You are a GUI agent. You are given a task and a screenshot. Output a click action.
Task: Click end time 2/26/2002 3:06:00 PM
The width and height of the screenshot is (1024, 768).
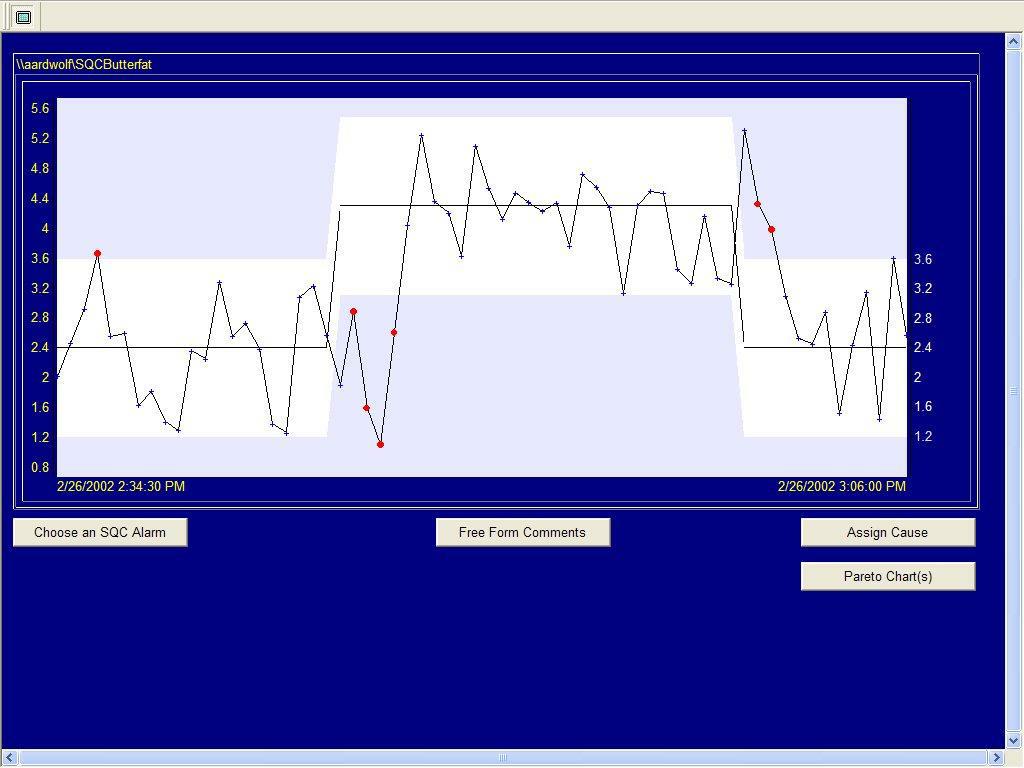click(842, 487)
